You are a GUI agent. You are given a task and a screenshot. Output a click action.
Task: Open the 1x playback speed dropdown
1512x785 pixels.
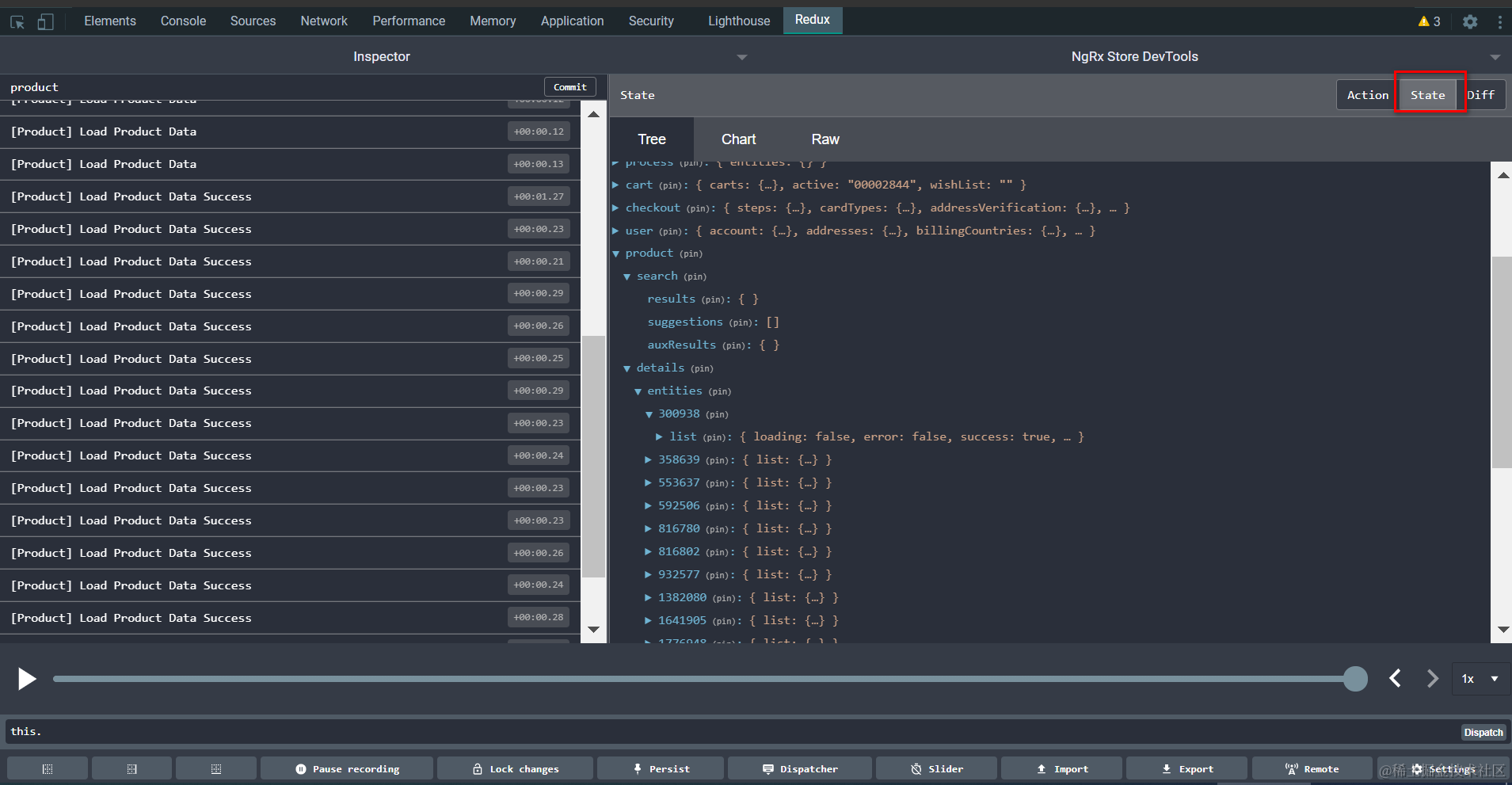tap(1480, 679)
